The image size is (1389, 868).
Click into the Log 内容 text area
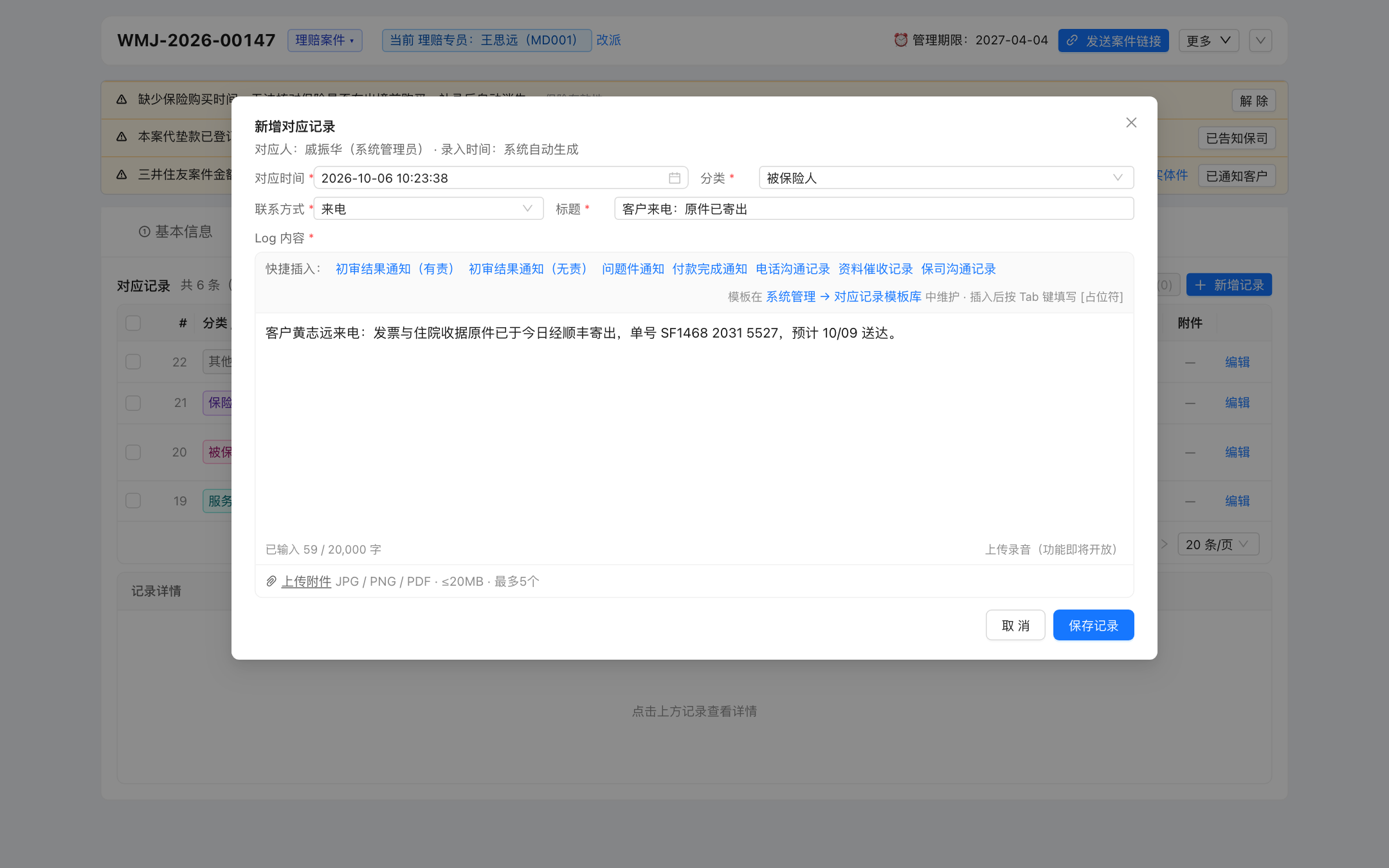694,424
